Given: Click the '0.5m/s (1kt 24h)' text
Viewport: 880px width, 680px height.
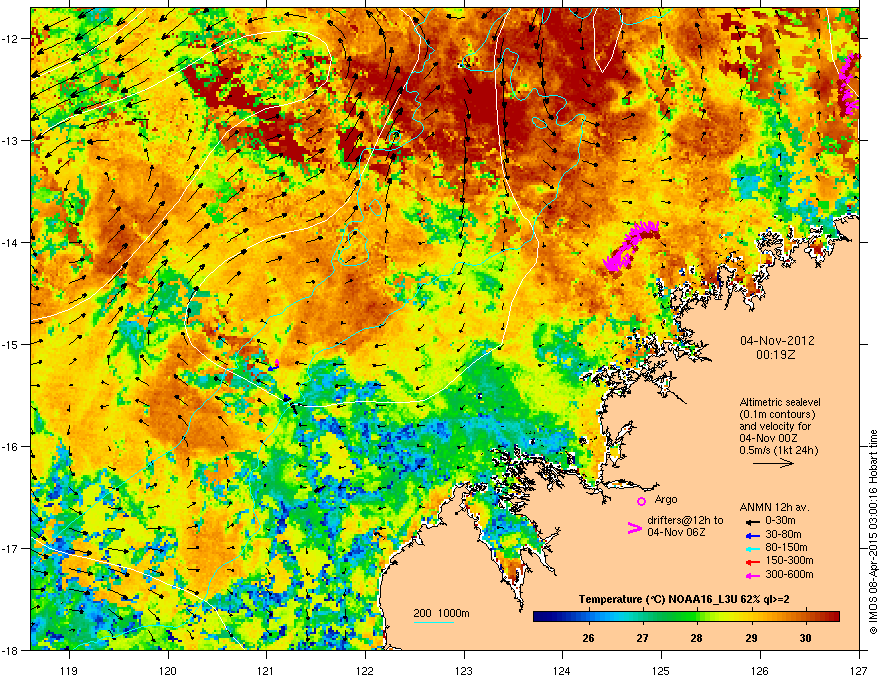Looking at the screenshot, I should (778, 451).
